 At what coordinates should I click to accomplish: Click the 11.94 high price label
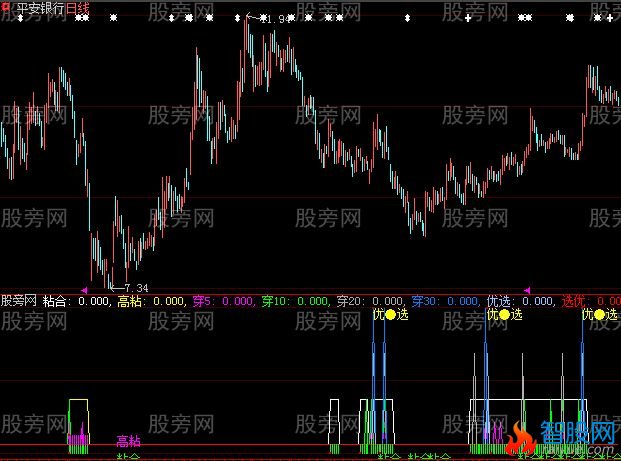pyautogui.click(x=276, y=19)
